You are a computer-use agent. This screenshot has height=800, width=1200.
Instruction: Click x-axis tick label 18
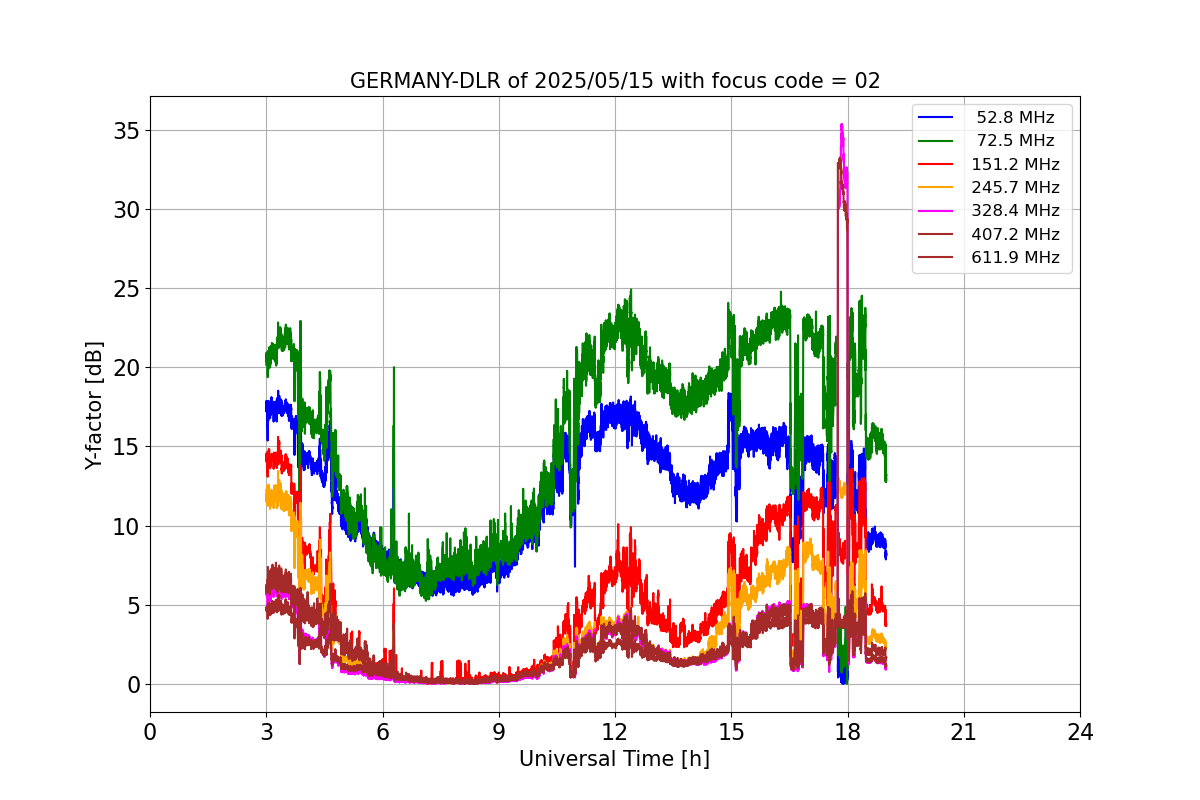(848, 732)
